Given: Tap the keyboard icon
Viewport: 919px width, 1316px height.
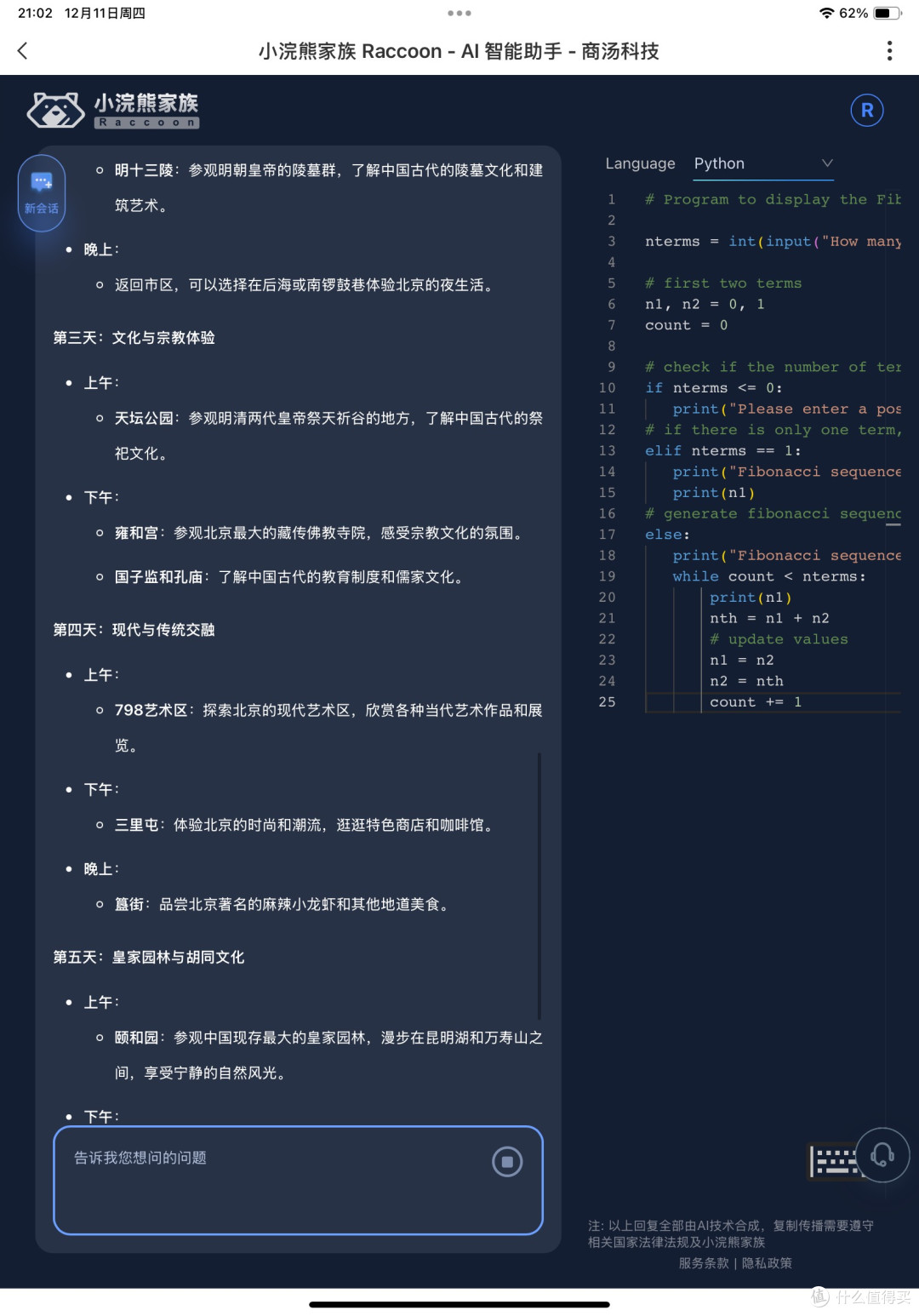Looking at the screenshot, I should 832,1161.
